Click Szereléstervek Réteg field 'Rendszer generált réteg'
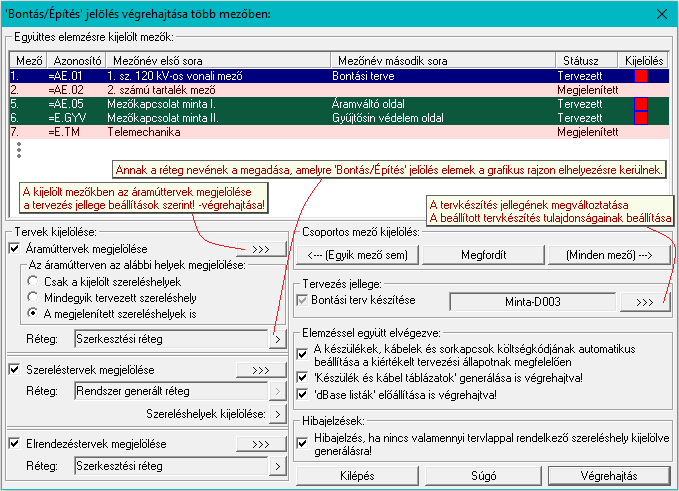This screenshot has width=679, height=491. (x=171, y=391)
